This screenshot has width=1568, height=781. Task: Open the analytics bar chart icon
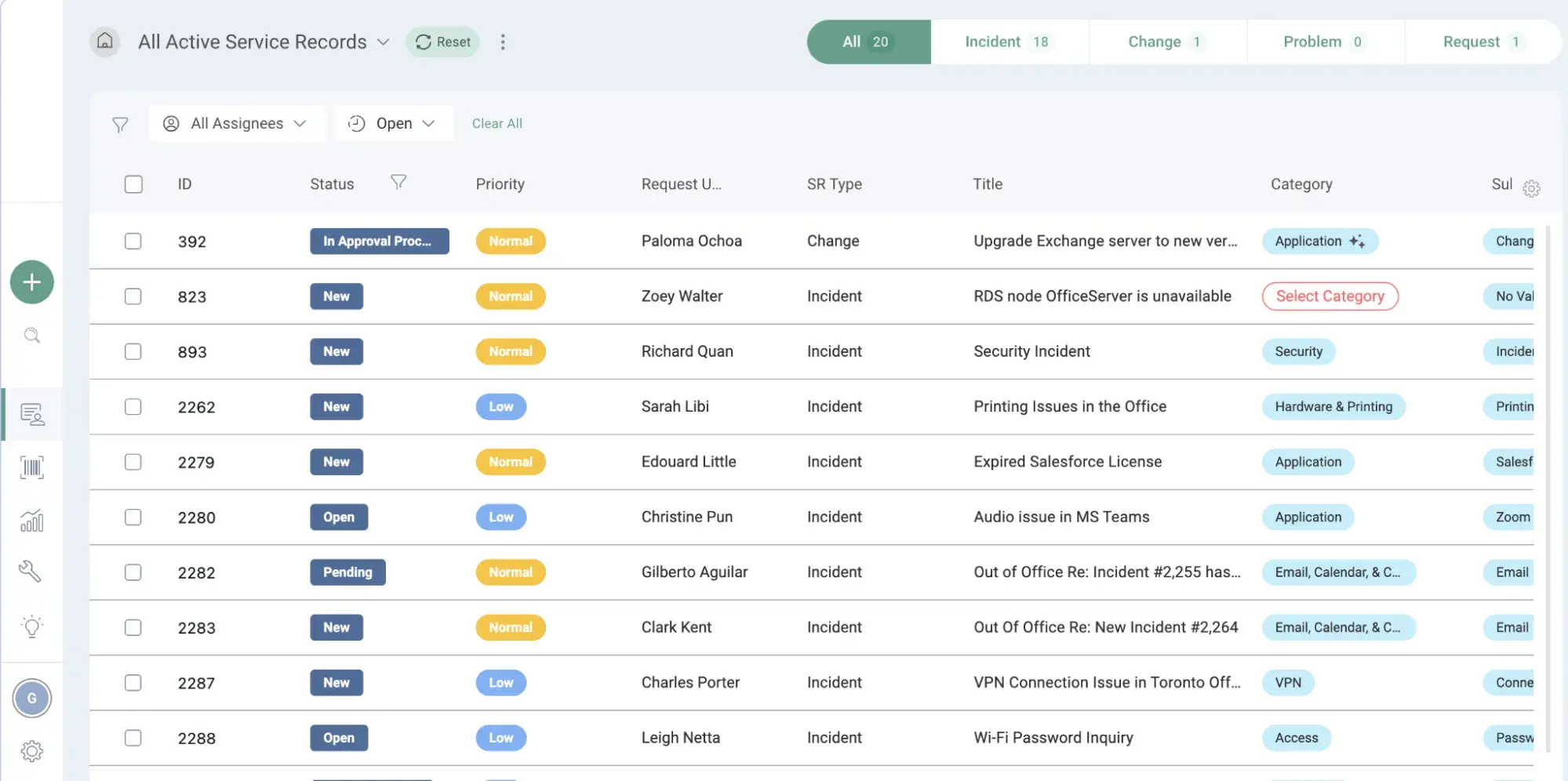coord(31,521)
